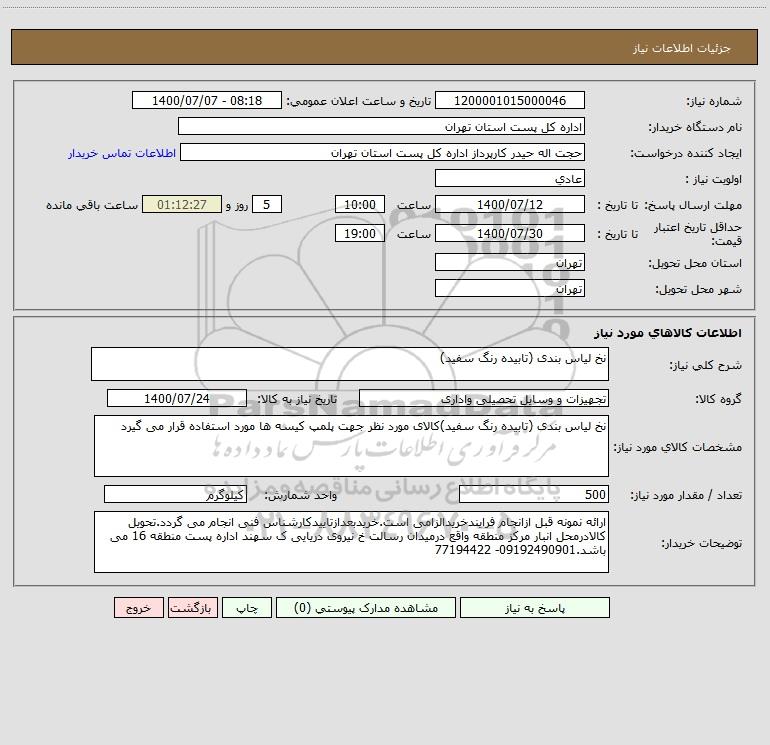770x745 pixels.
Task: Click the remaining time counter 01:12:27
Action: click(182, 204)
